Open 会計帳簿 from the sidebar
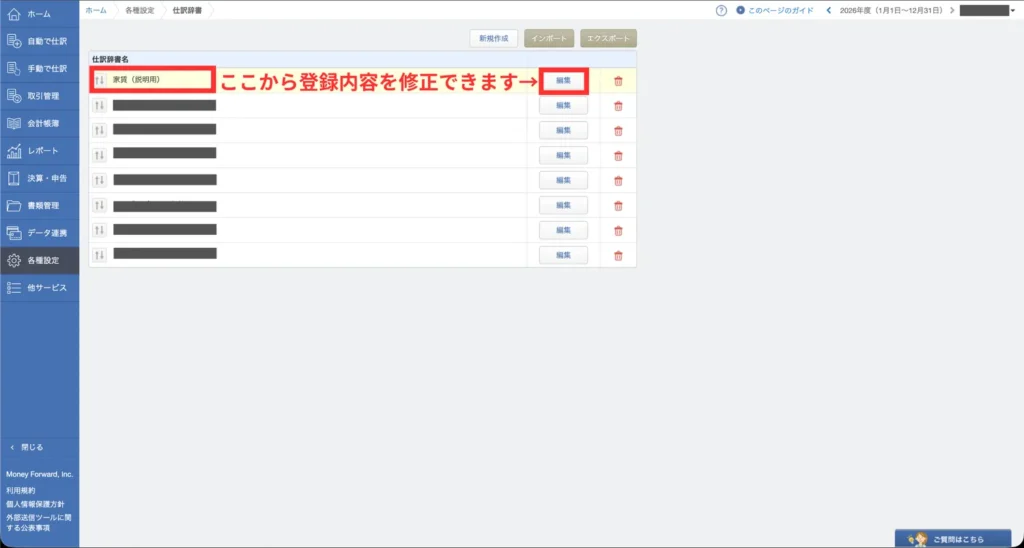The width and height of the screenshot is (1024, 548). (x=39, y=123)
